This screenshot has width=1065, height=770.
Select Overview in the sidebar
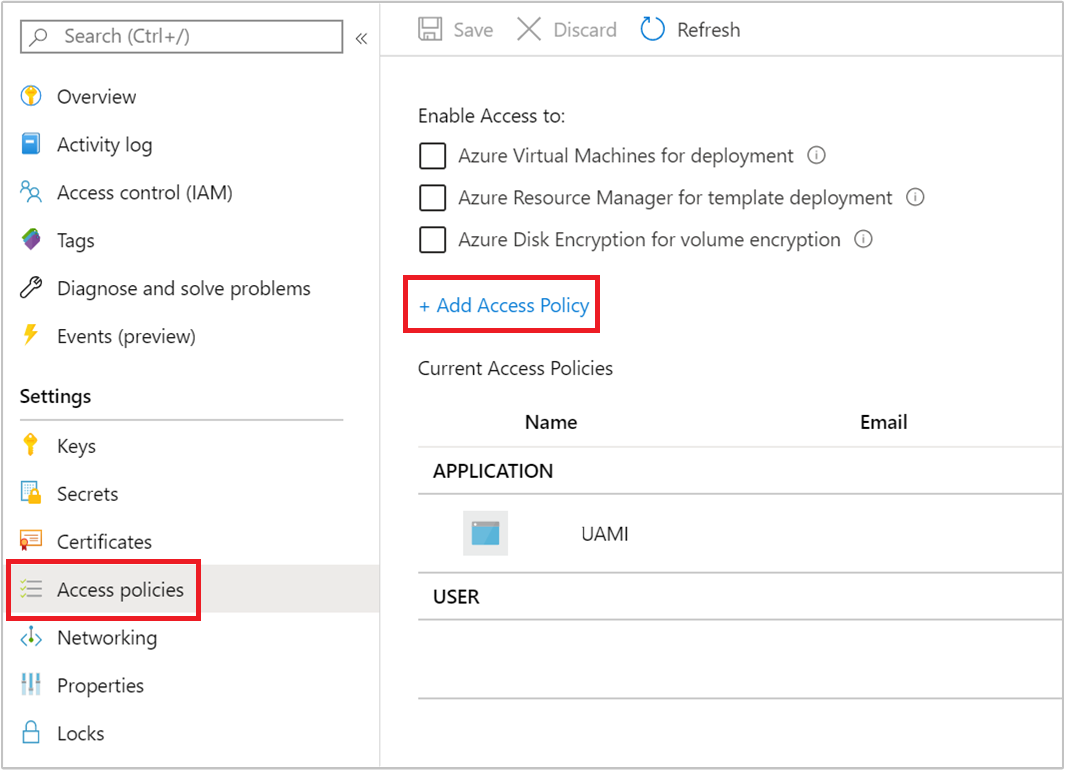[x=95, y=96]
